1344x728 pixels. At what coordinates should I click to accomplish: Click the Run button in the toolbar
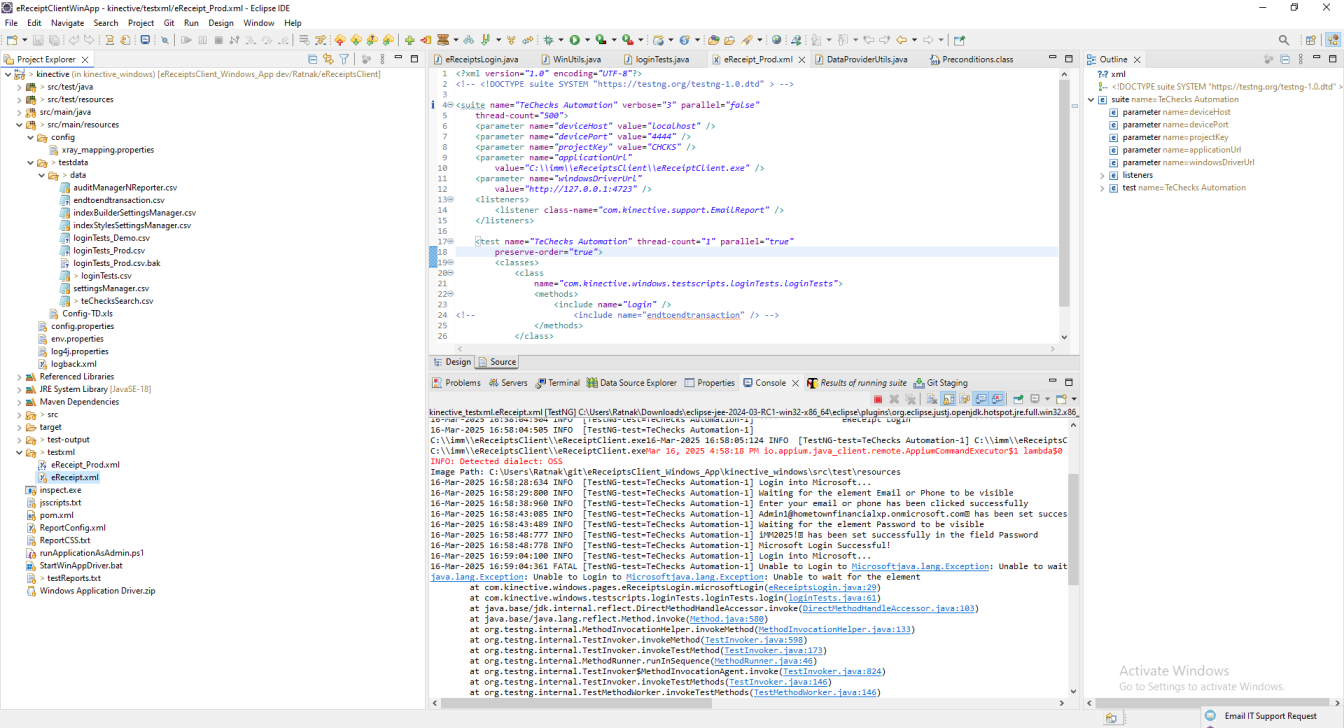(x=574, y=40)
